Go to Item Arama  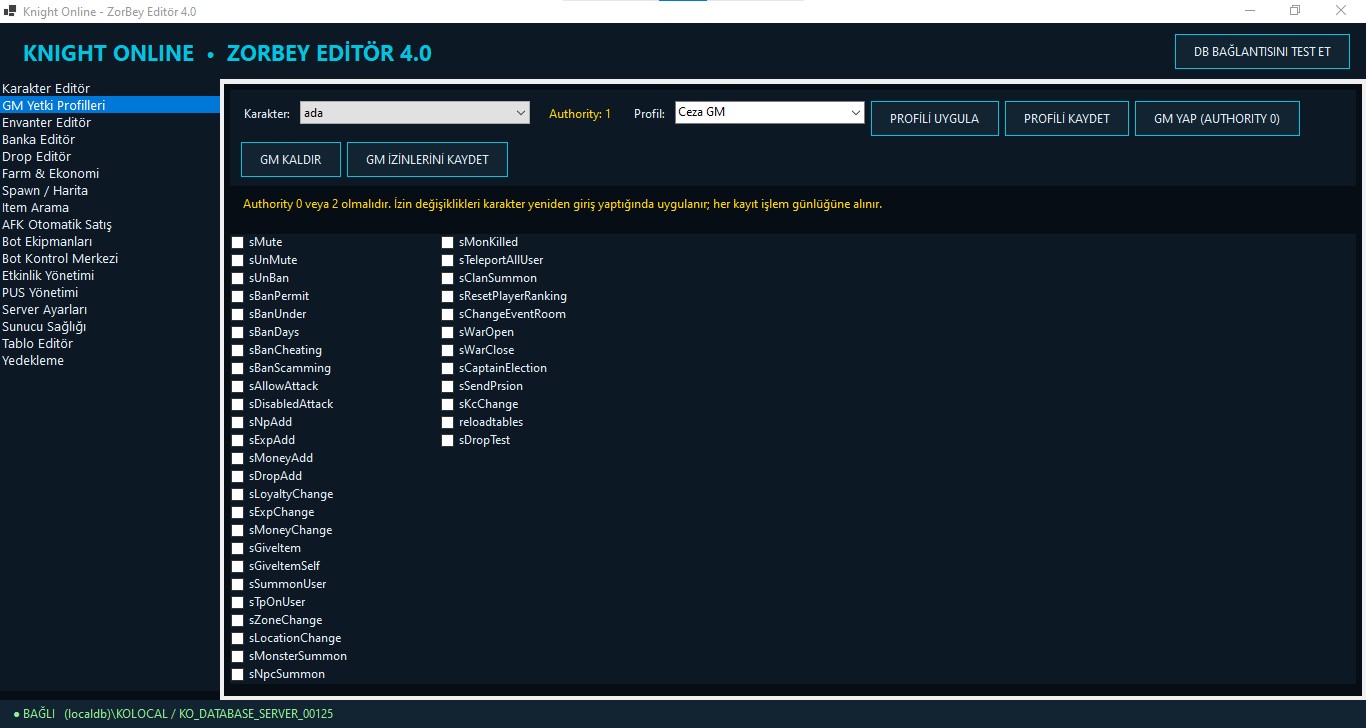click(110, 207)
